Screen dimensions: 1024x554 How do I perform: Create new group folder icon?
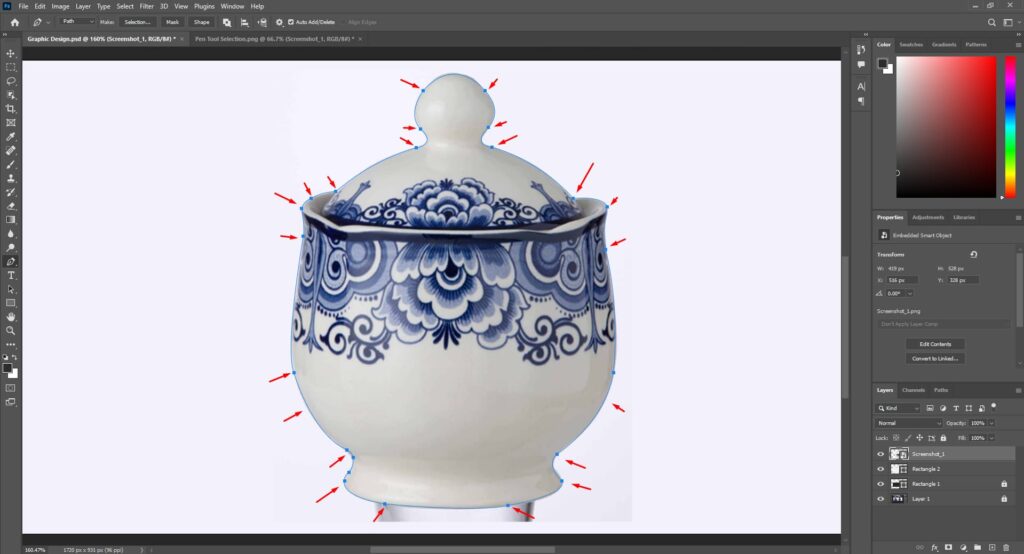pyautogui.click(x=978, y=547)
